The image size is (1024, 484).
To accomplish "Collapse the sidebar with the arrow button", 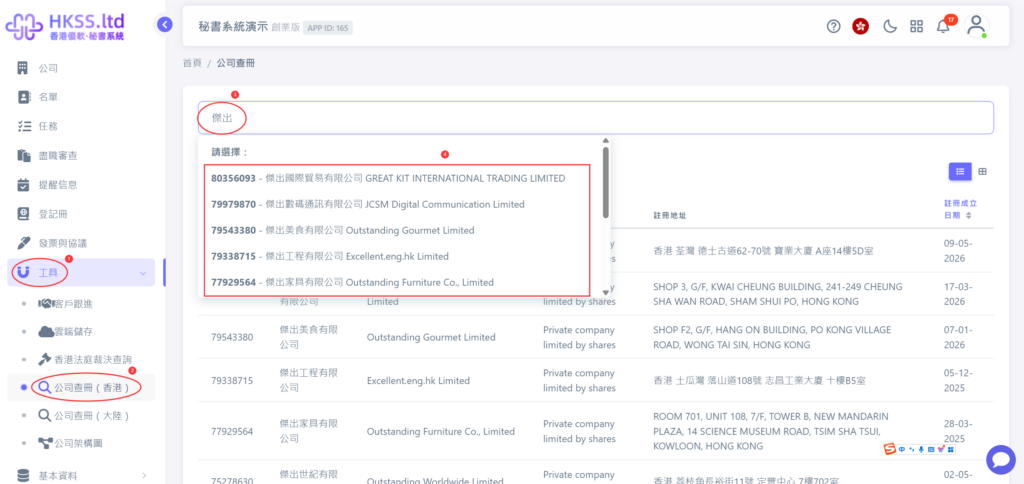I will pos(165,25).
